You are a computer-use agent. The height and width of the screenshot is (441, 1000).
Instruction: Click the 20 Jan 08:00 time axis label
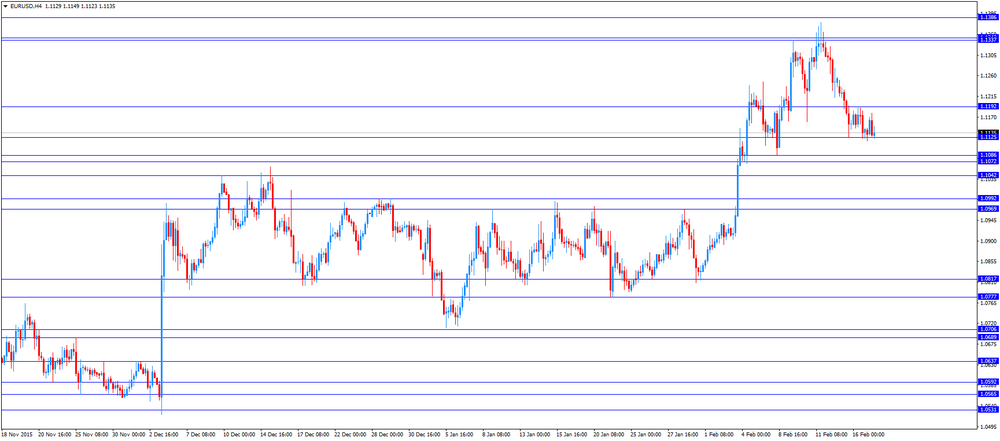[x=608, y=435]
